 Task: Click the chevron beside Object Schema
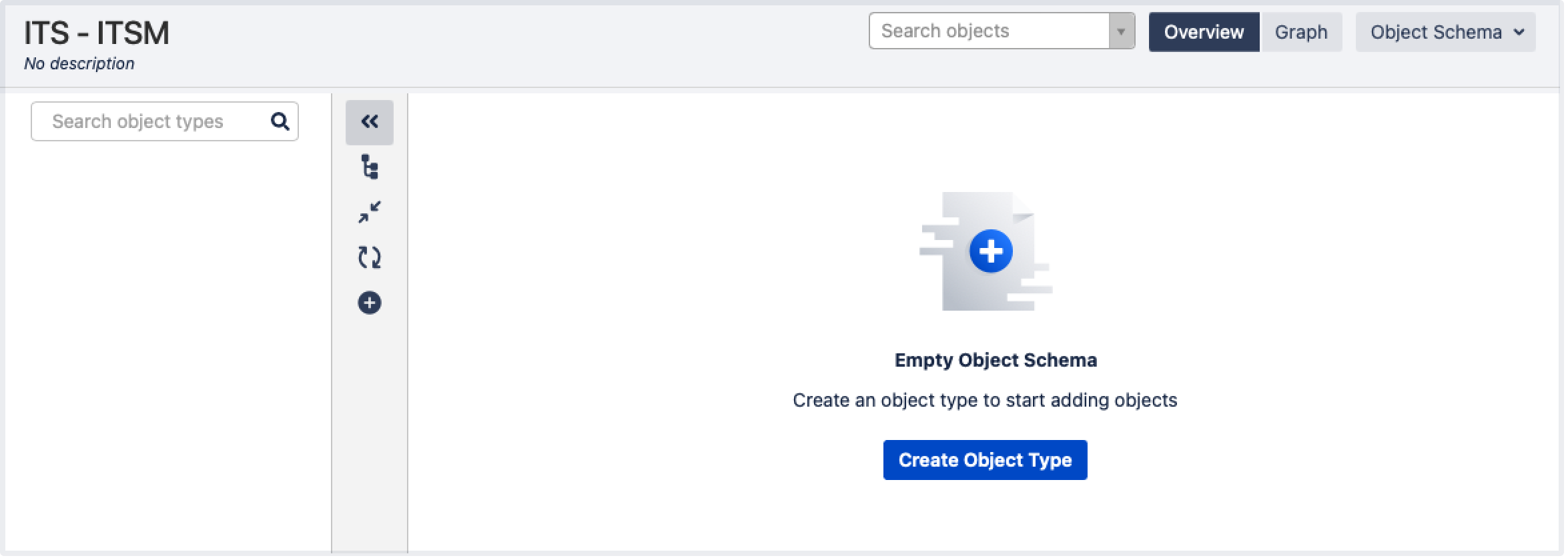tap(1520, 32)
